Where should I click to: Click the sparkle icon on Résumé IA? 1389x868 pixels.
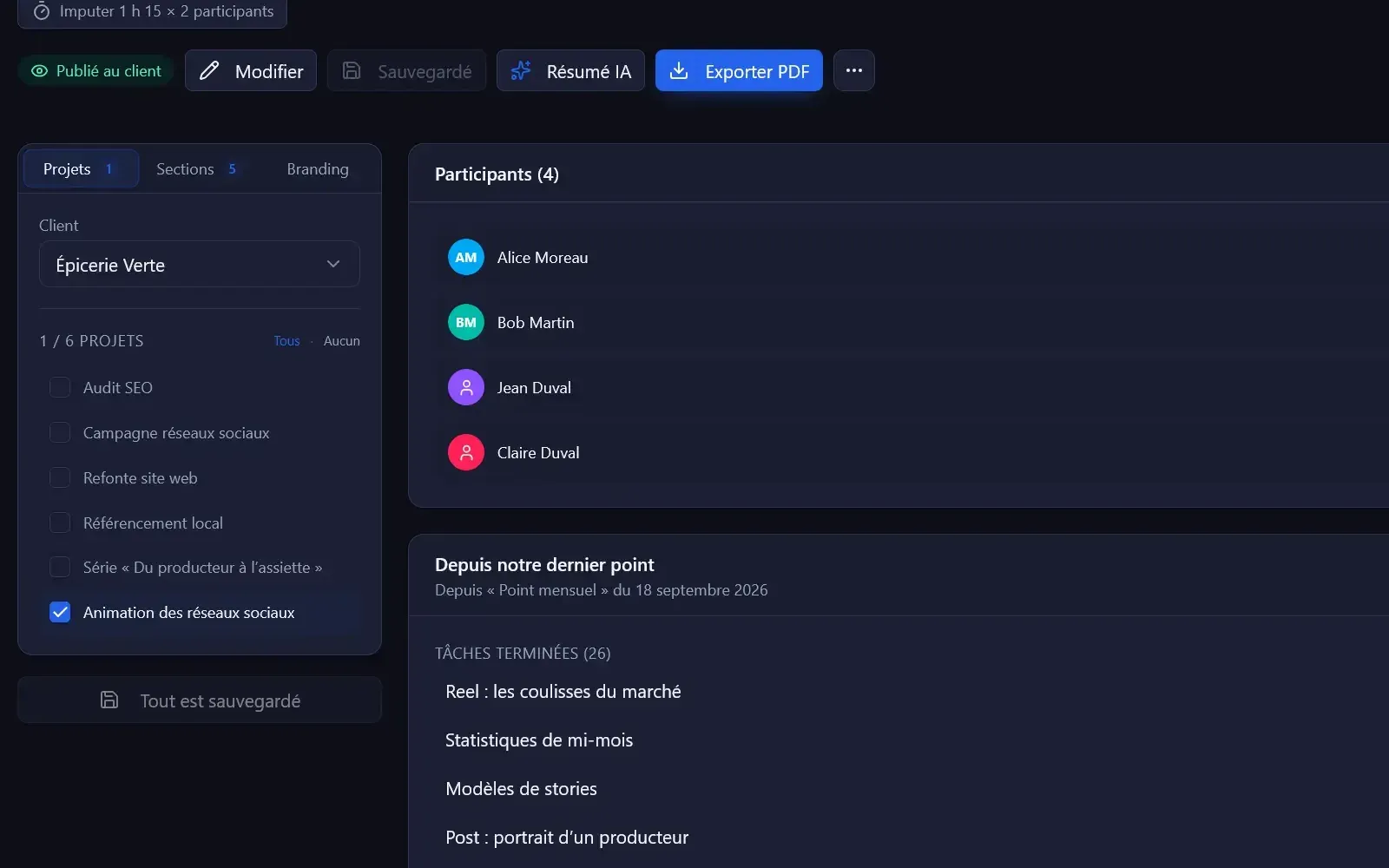pyautogui.click(x=521, y=71)
